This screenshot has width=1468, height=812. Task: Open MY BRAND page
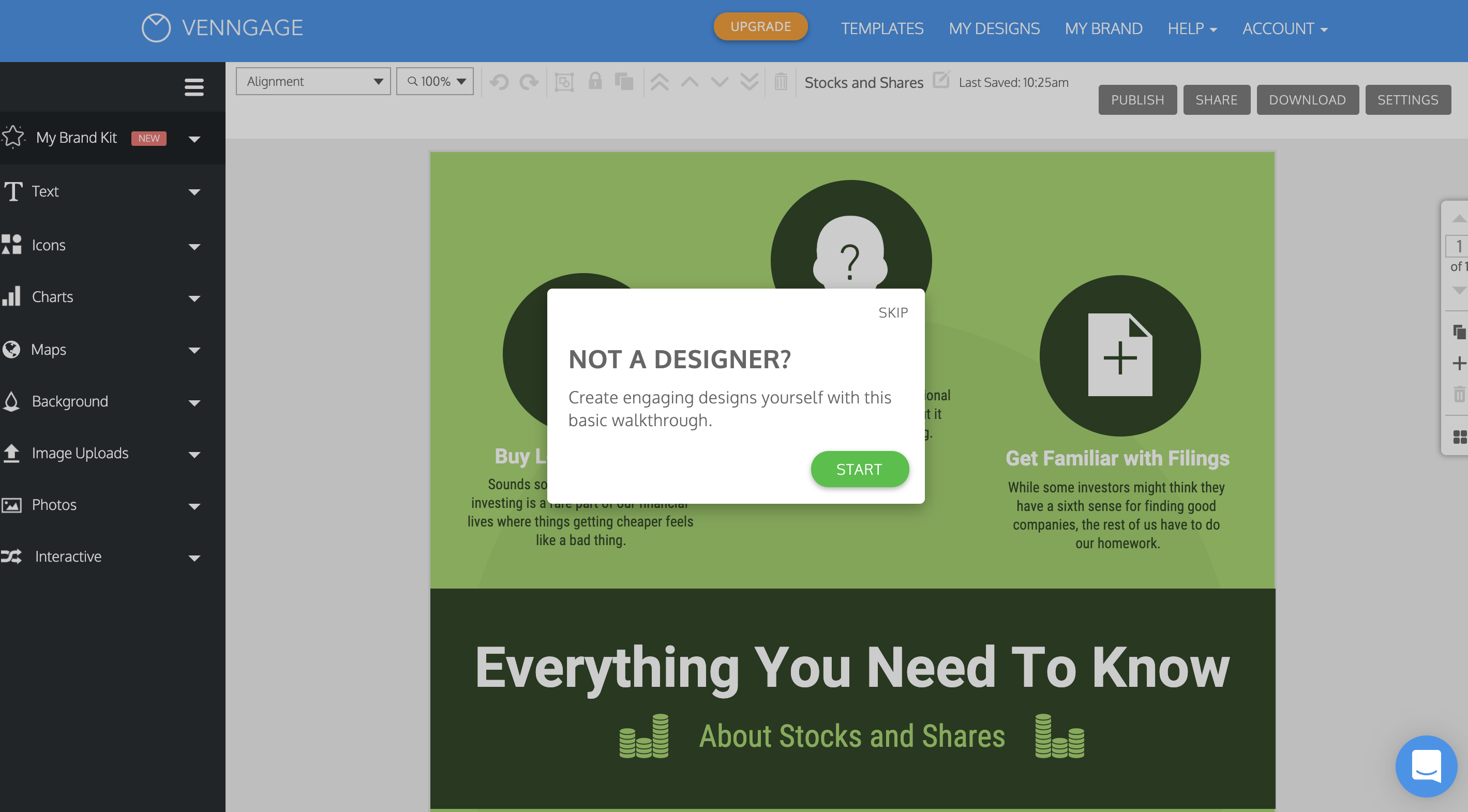[x=1103, y=28]
